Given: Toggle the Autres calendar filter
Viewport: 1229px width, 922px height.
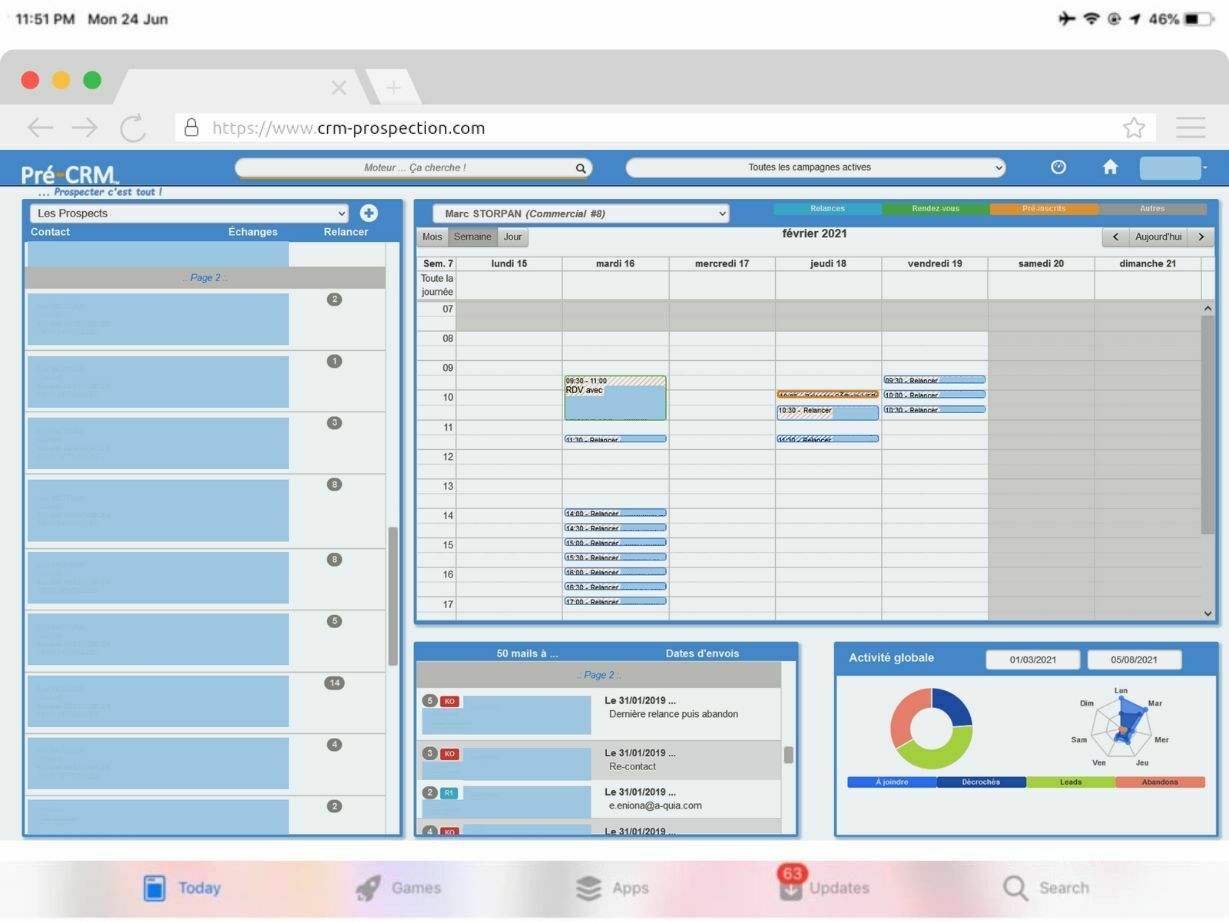Looking at the screenshot, I should (x=1152, y=209).
